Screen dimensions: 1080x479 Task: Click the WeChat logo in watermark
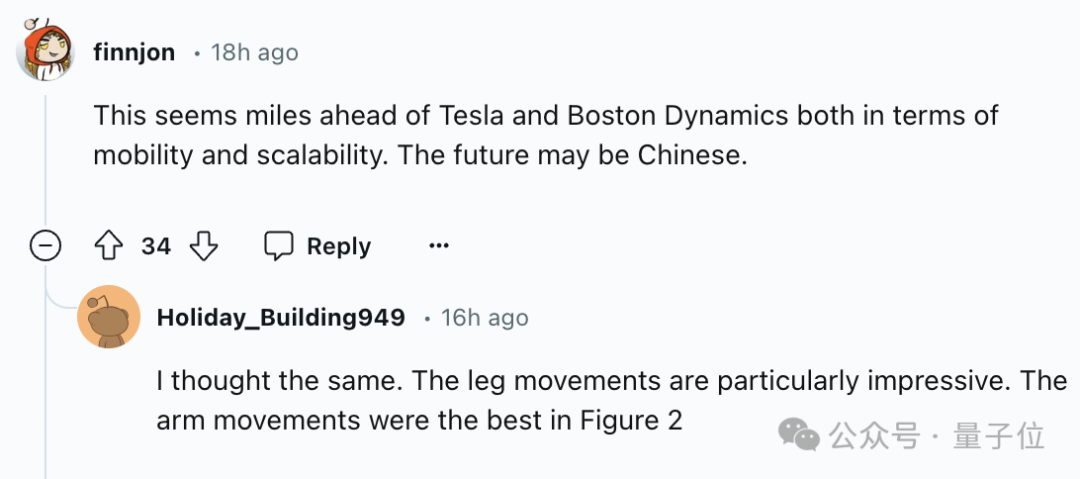800,434
